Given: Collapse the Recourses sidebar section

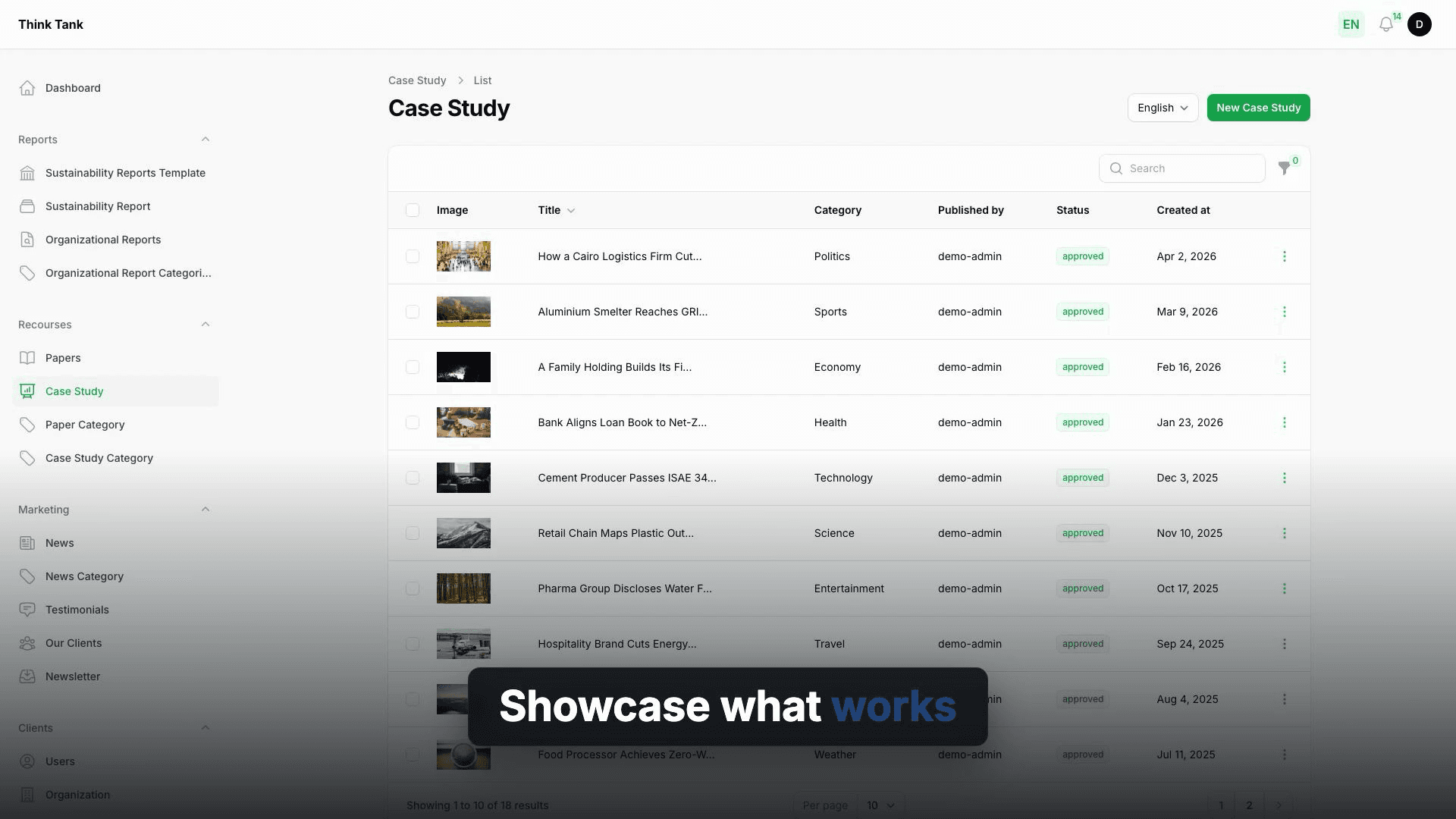Looking at the screenshot, I should (x=206, y=325).
